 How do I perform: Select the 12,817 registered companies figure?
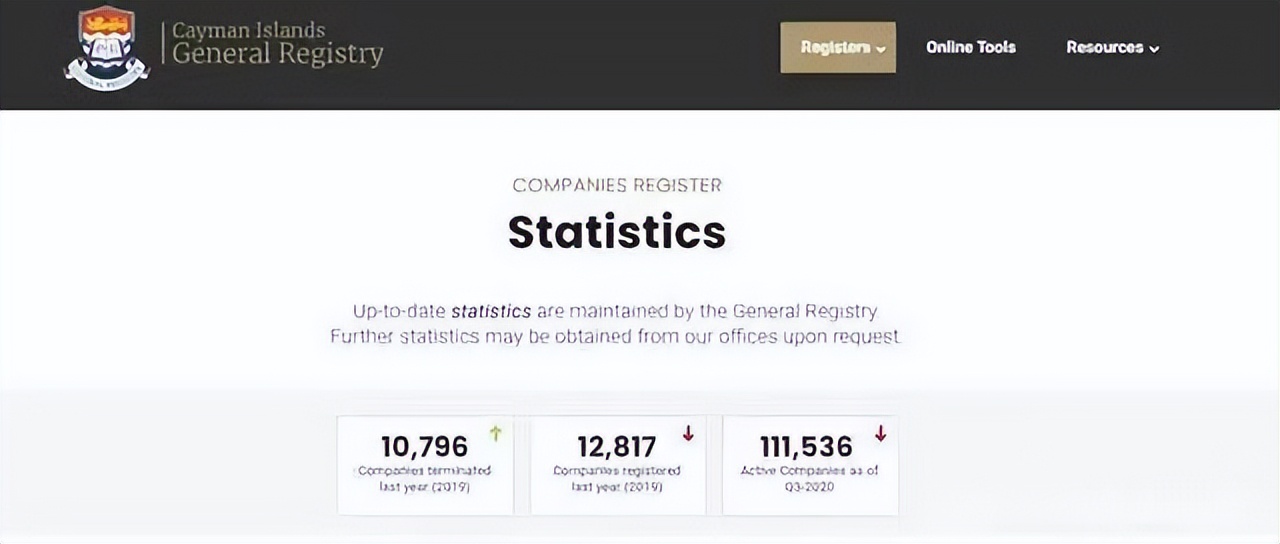(x=617, y=446)
